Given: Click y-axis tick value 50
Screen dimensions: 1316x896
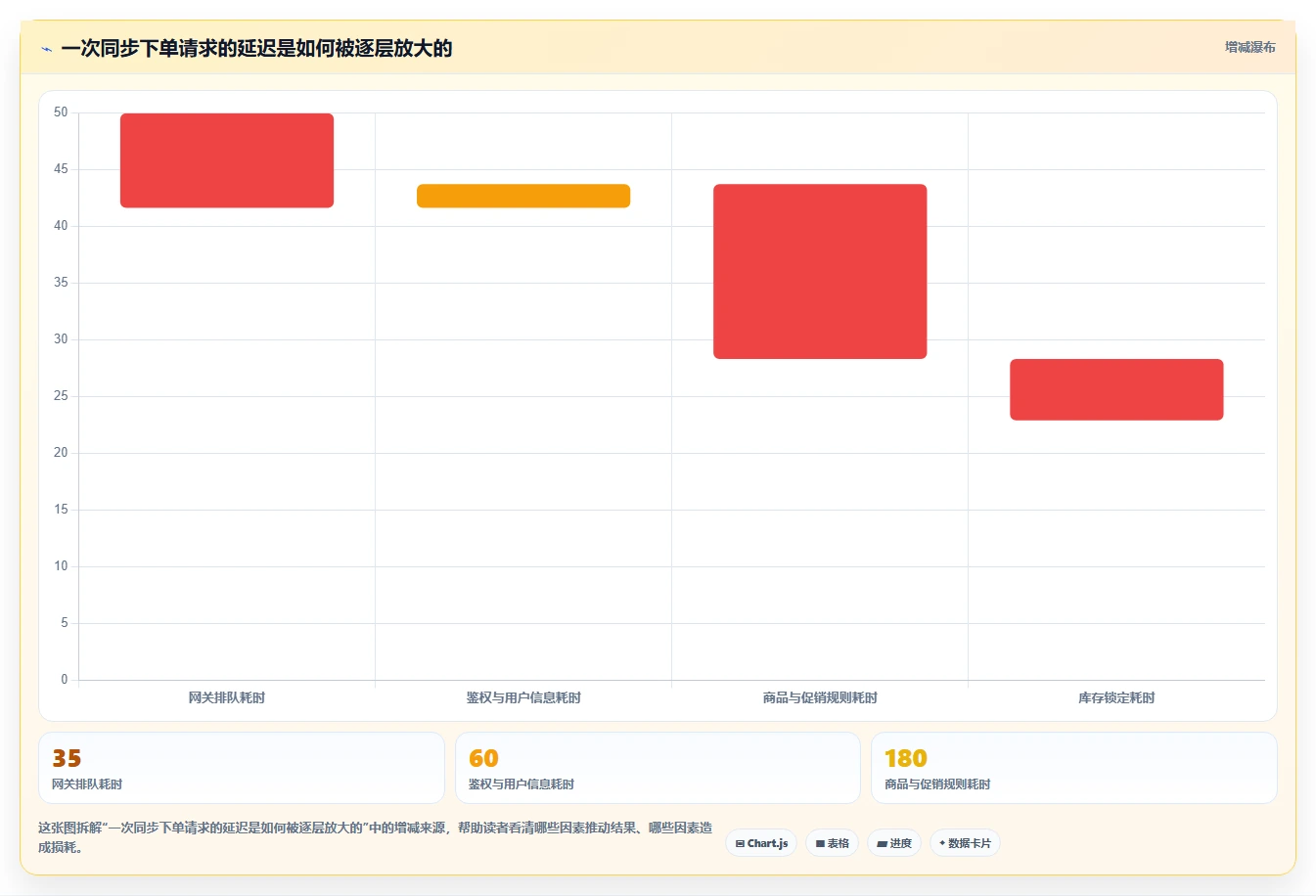Looking at the screenshot, I should click(61, 112).
